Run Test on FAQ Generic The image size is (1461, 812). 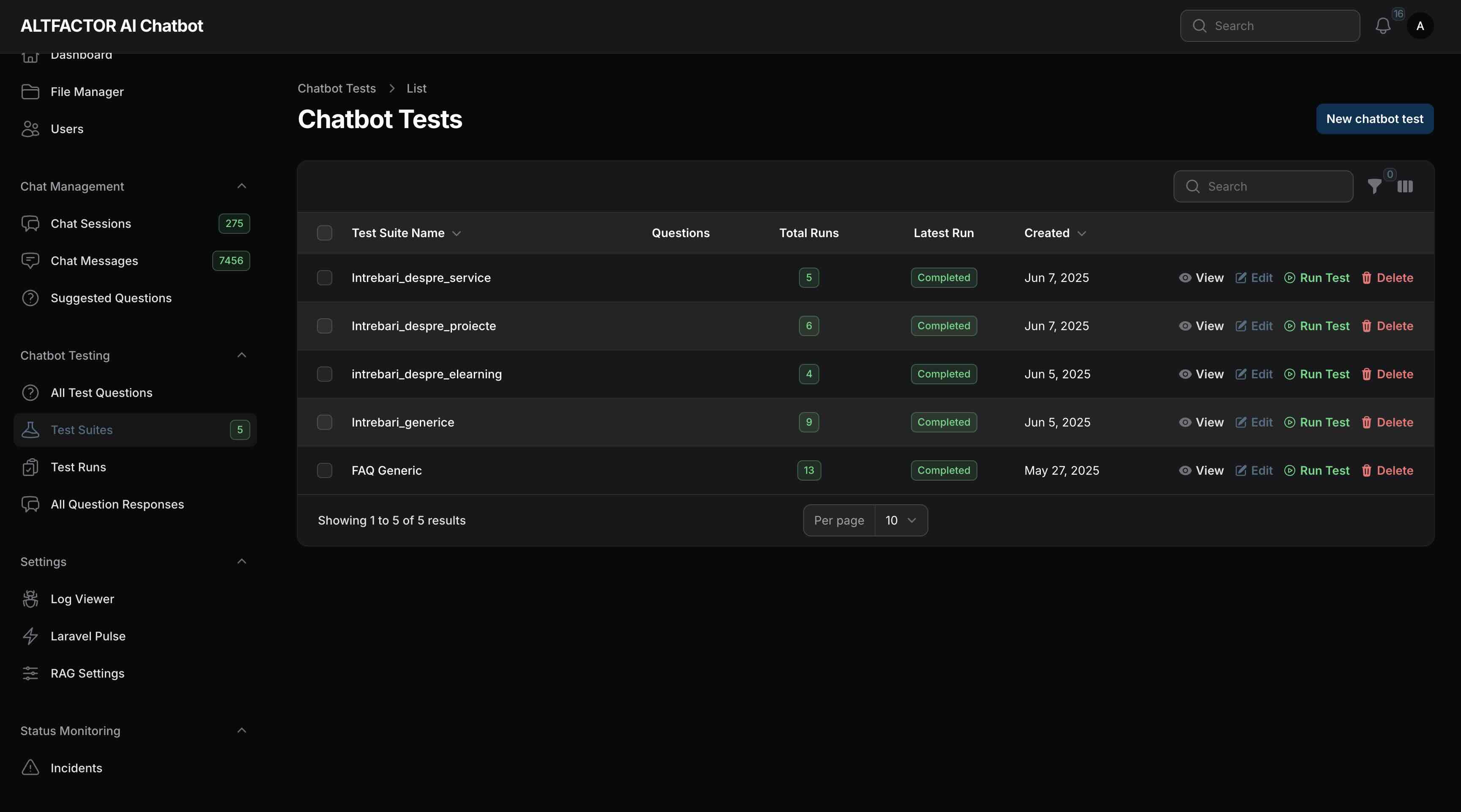[1317, 470]
